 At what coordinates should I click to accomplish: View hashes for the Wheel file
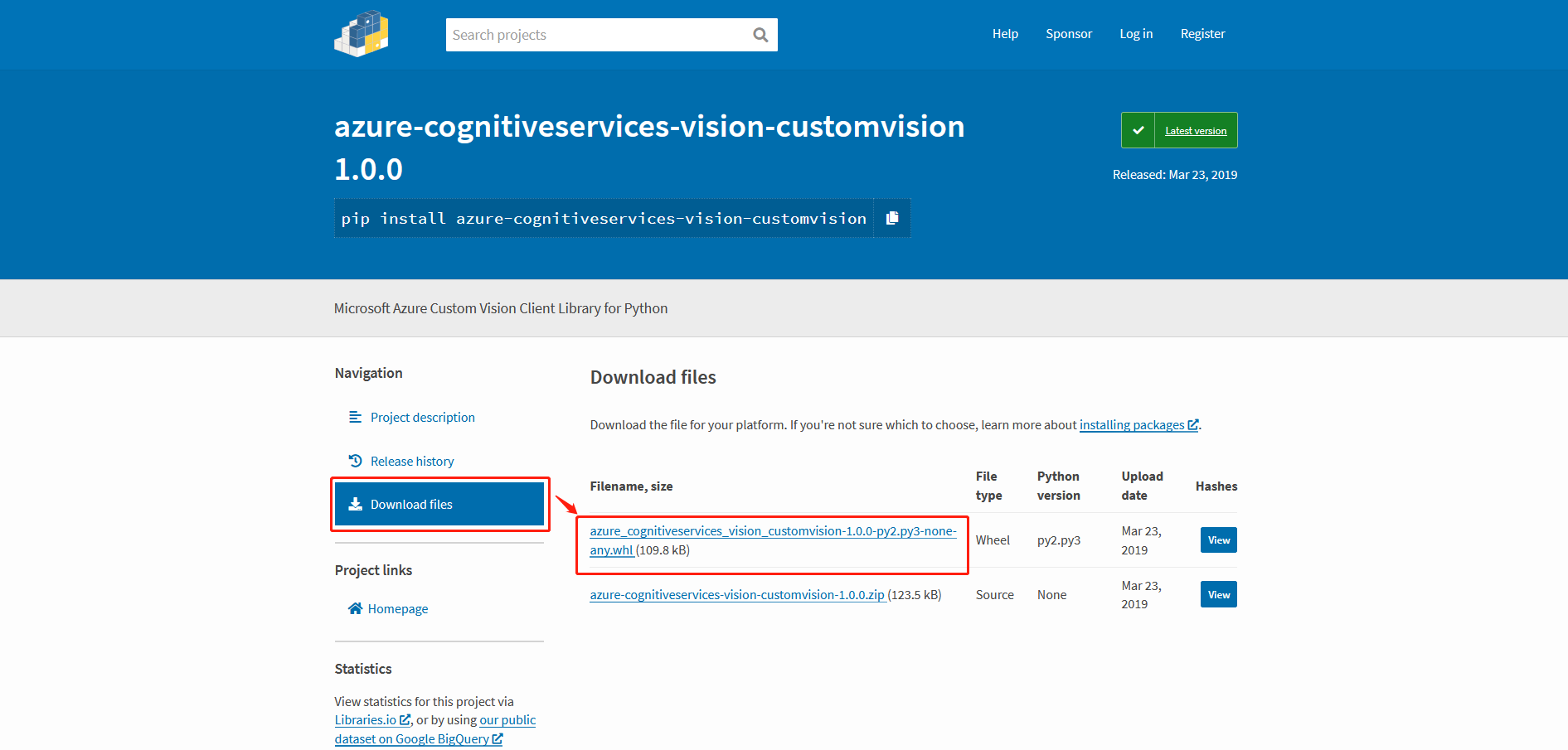(x=1218, y=540)
